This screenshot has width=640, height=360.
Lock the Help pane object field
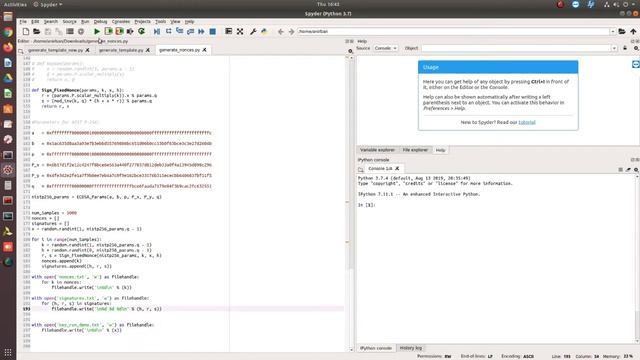click(625, 48)
